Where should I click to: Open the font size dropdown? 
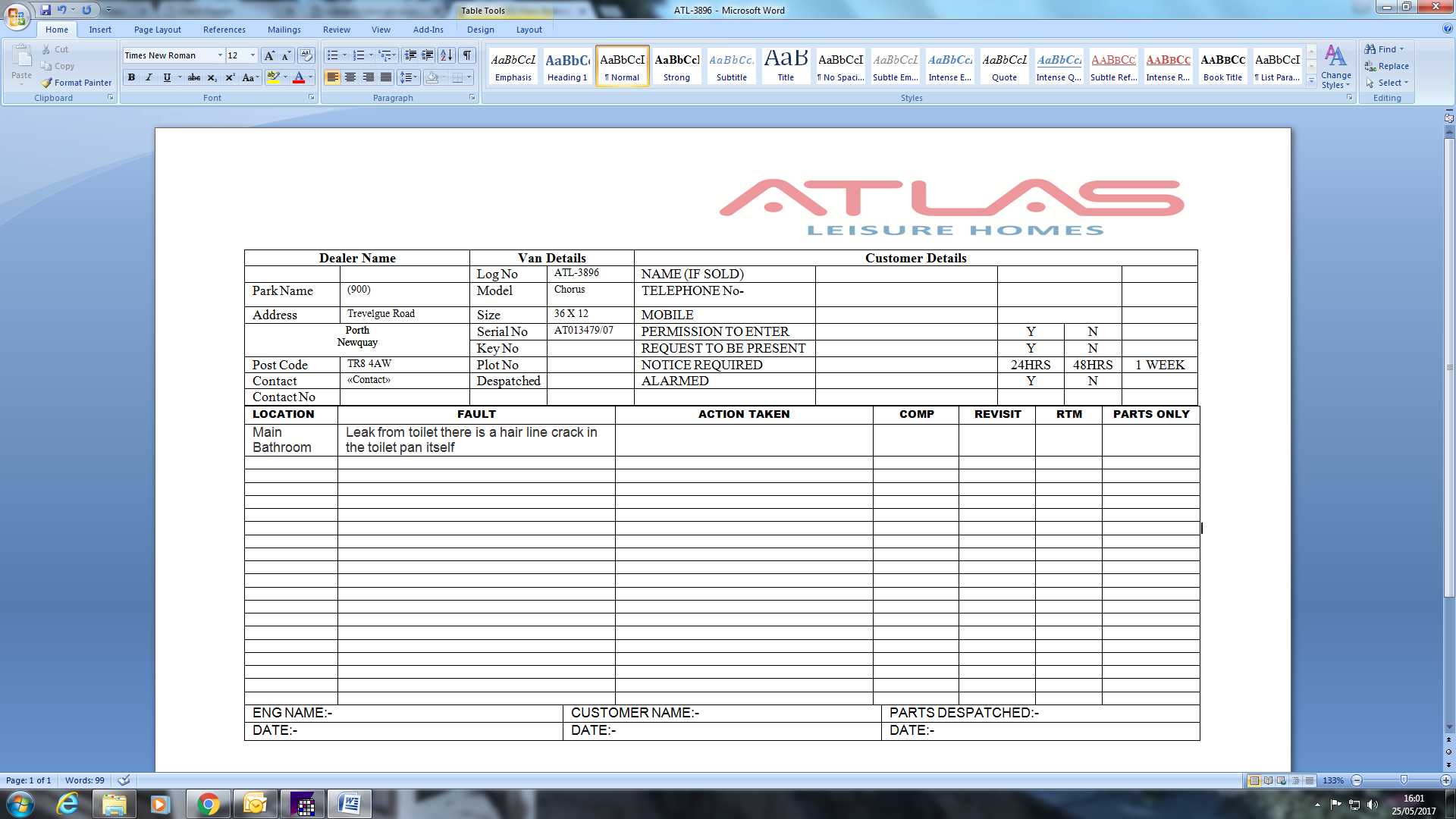(253, 55)
